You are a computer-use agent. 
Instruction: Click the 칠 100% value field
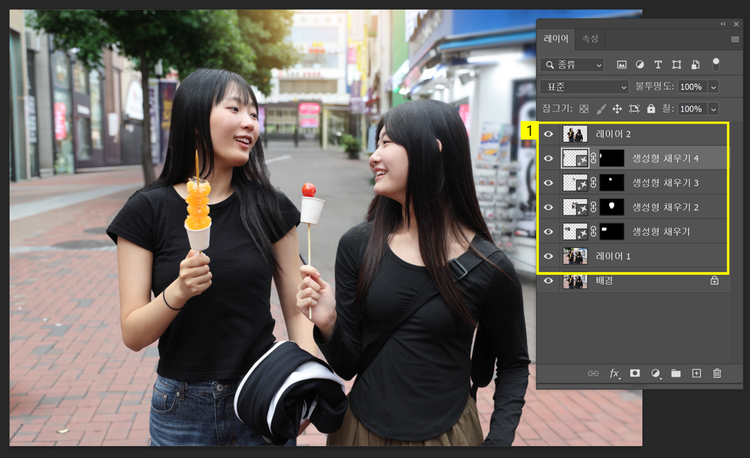click(x=692, y=109)
